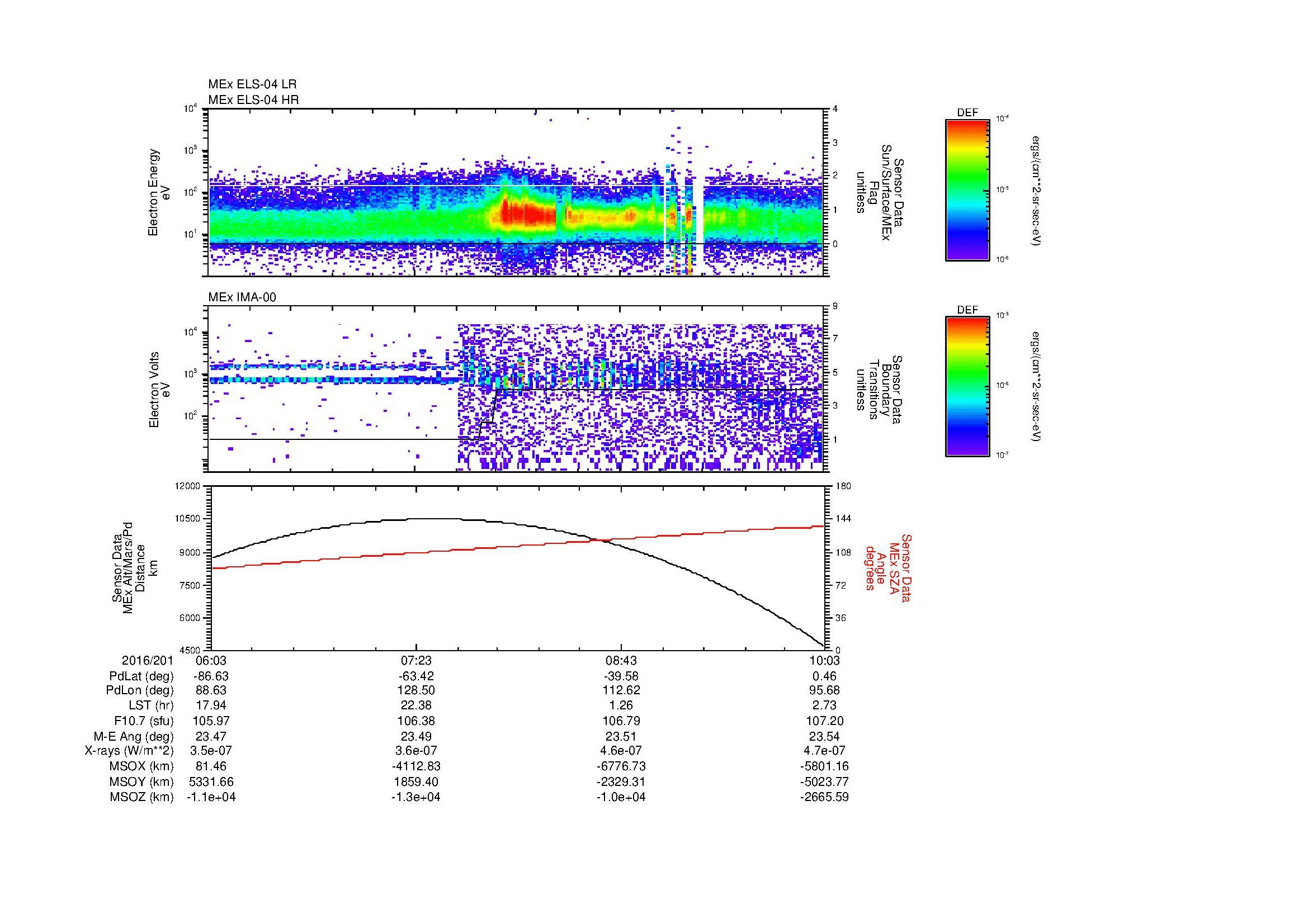The image size is (1308, 924).
Task: Click the lower DEF color bar
Action: coord(967,387)
